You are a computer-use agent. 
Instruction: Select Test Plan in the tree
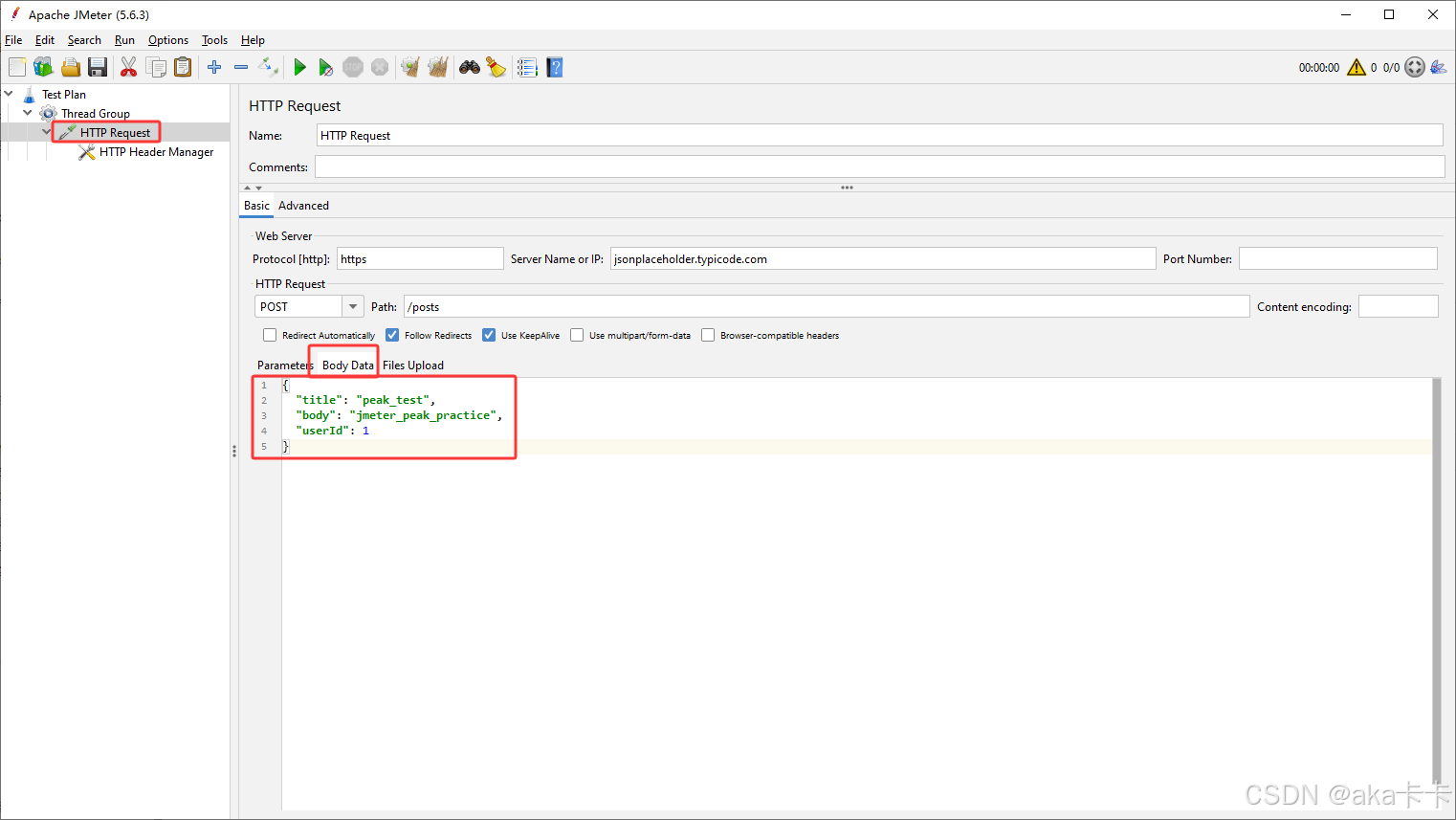click(64, 94)
